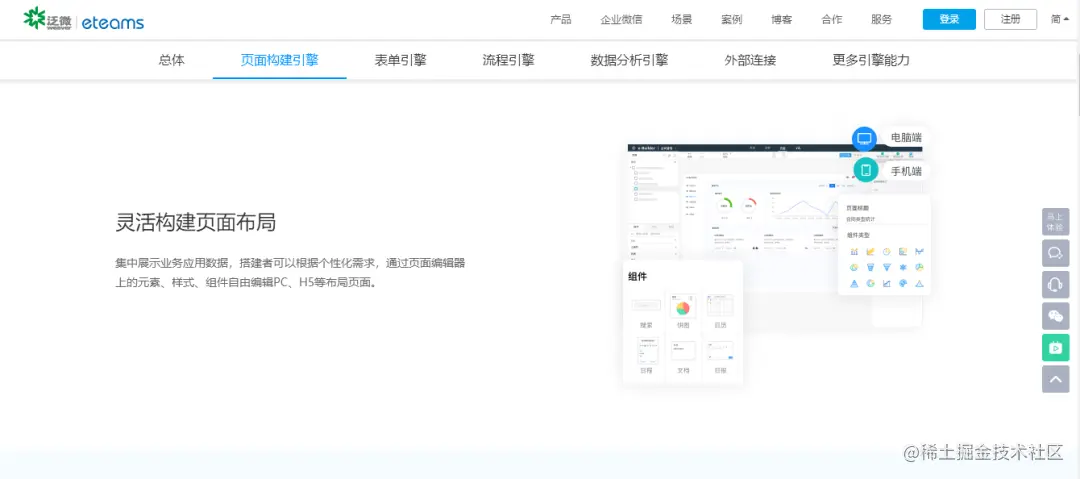Open the 案例 menu item
The height and width of the screenshot is (479, 1080).
click(x=731, y=19)
